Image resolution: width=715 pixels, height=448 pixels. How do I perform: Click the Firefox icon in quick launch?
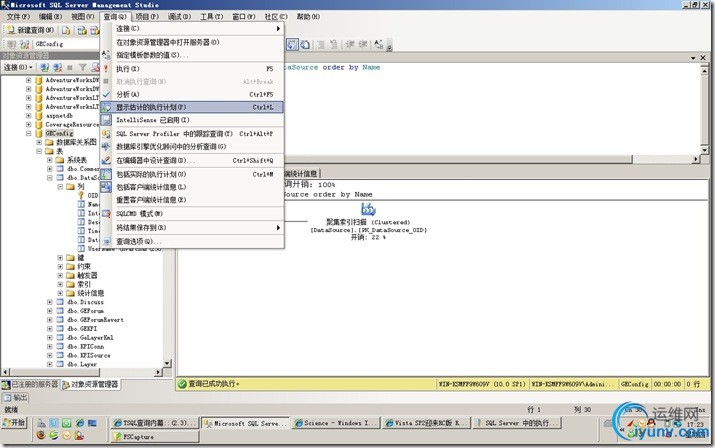(41, 435)
